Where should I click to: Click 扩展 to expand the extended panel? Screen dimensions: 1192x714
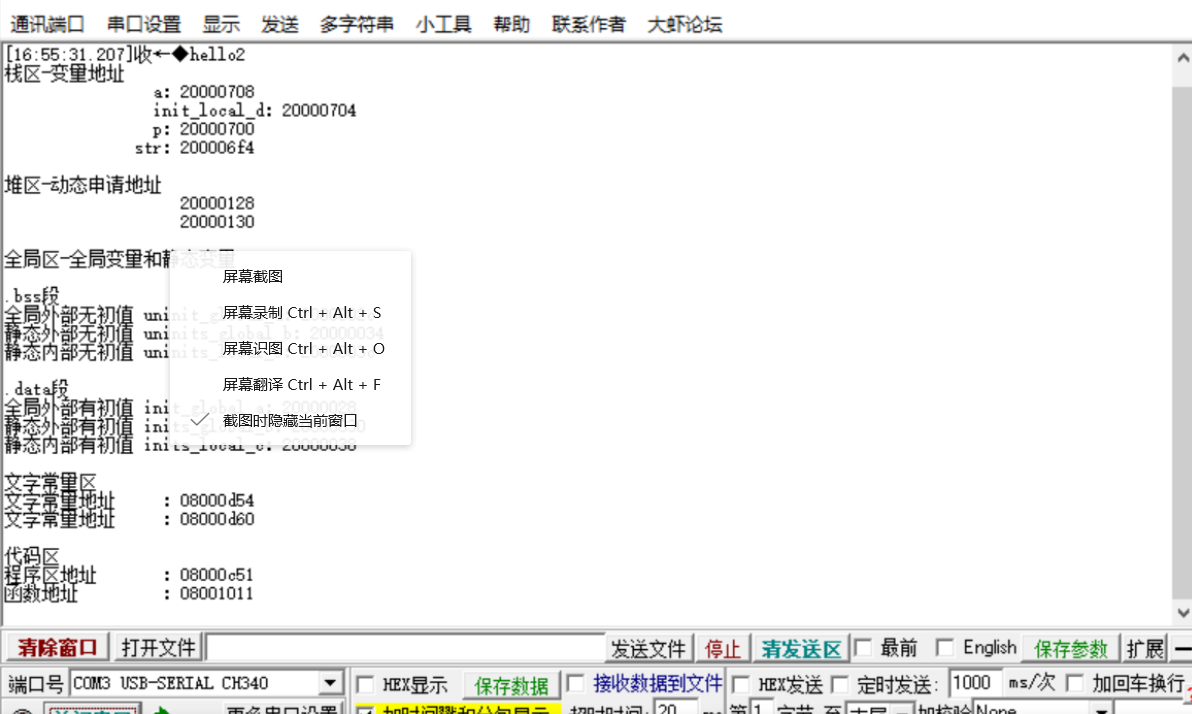coord(1145,648)
